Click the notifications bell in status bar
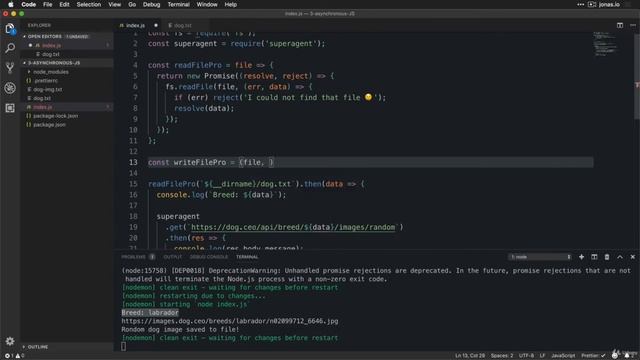640x360 pixels. pos(627,356)
